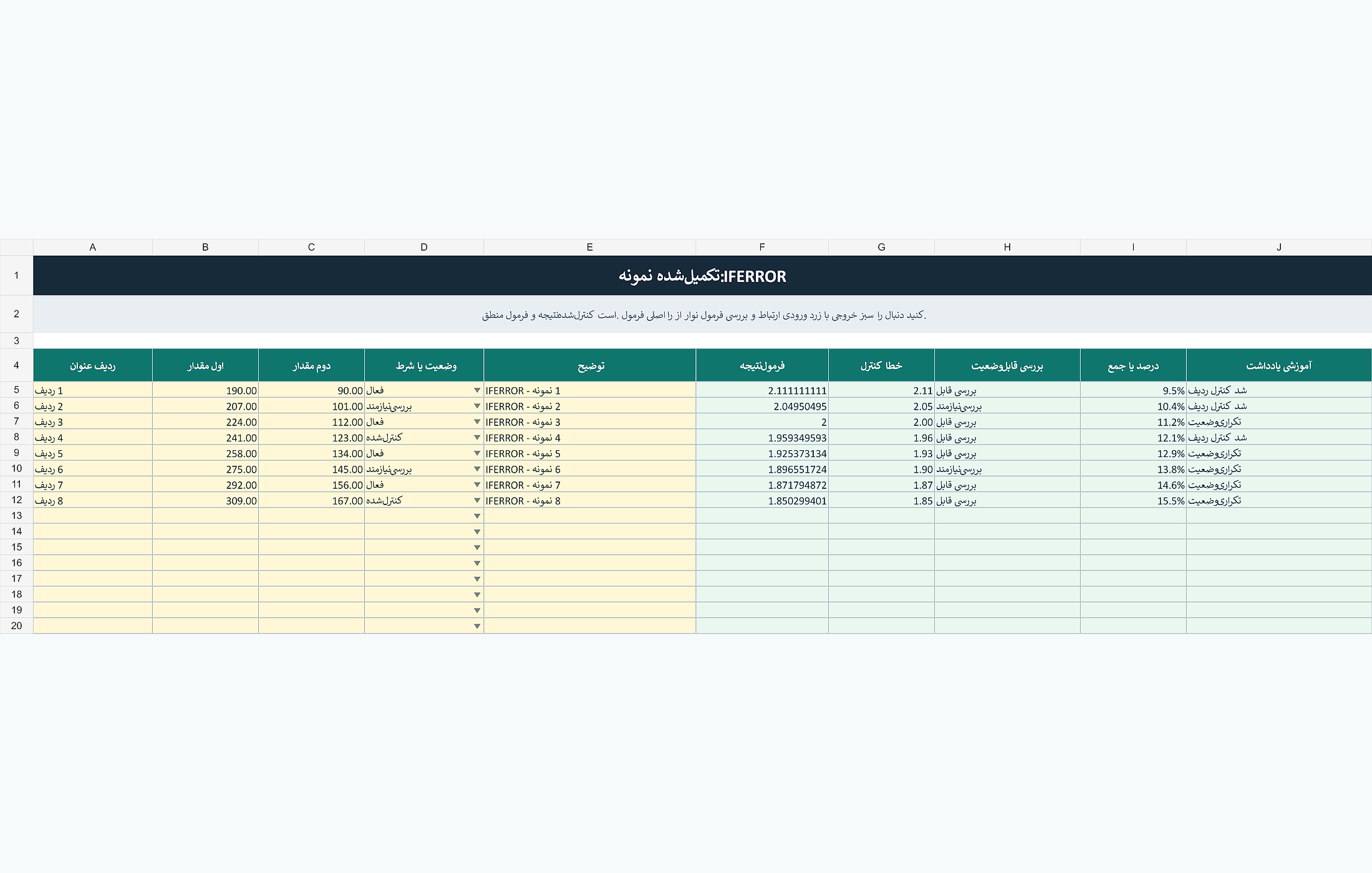Open the status dropdown arrow in row 11

click(x=477, y=485)
